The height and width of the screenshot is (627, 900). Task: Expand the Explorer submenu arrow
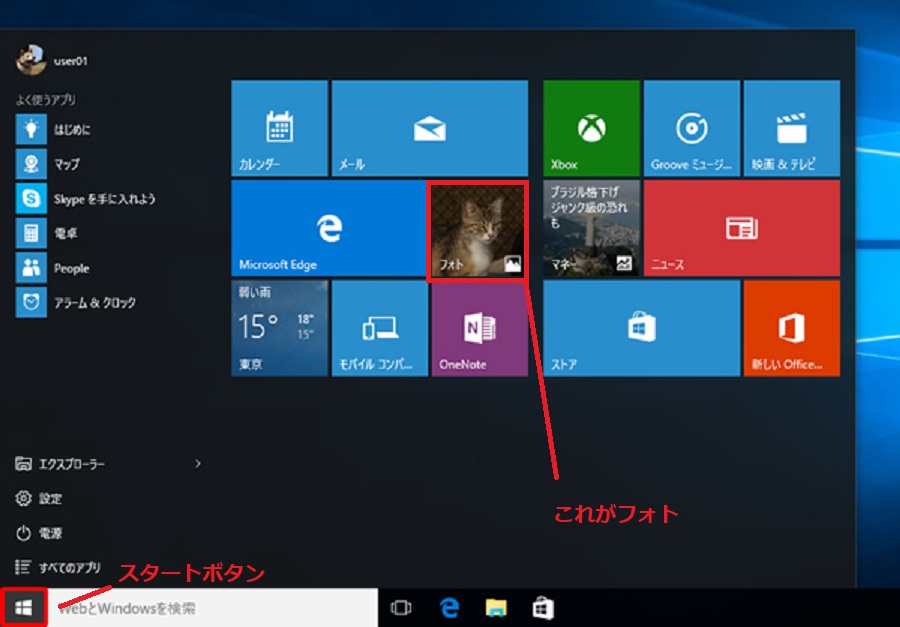(x=198, y=463)
